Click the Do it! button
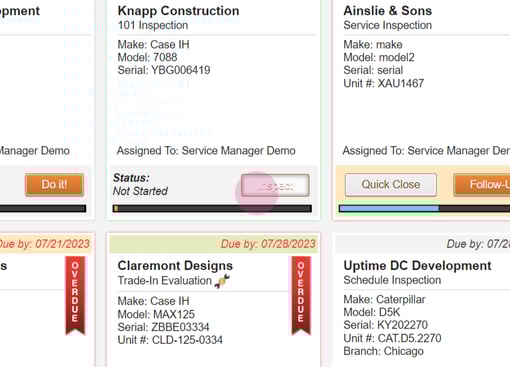This screenshot has height=367, width=510. pyautogui.click(x=54, y=184)
